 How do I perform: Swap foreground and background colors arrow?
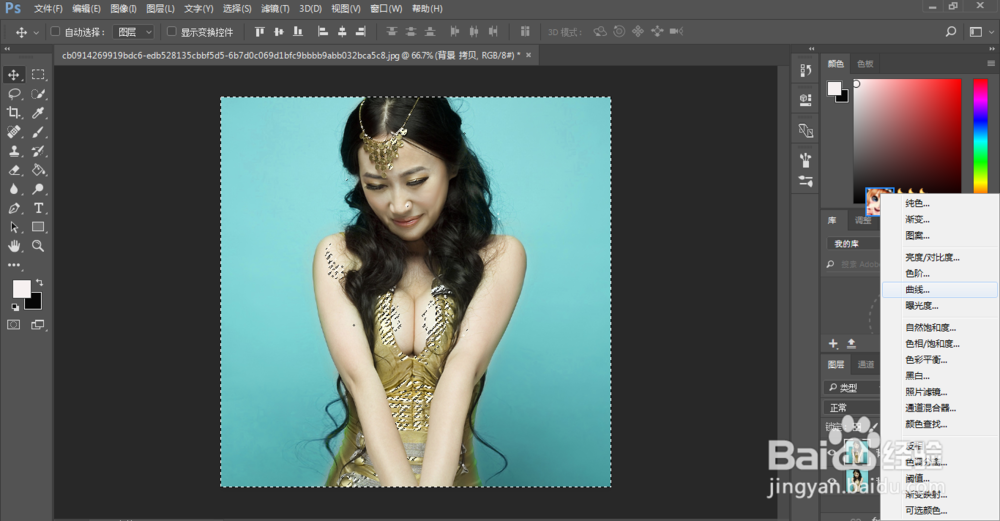click(x=40, y=282)
